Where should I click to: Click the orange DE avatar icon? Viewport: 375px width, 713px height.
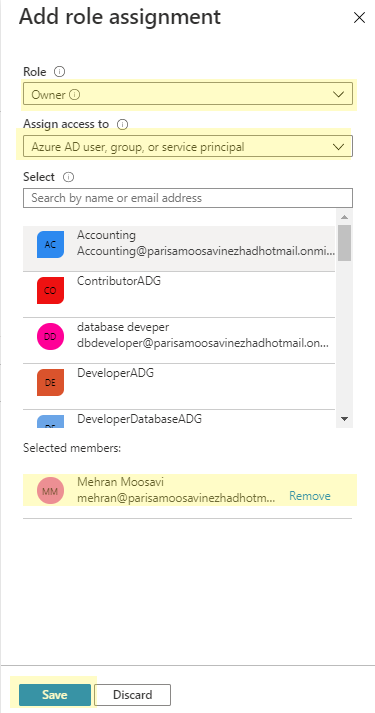50,382
